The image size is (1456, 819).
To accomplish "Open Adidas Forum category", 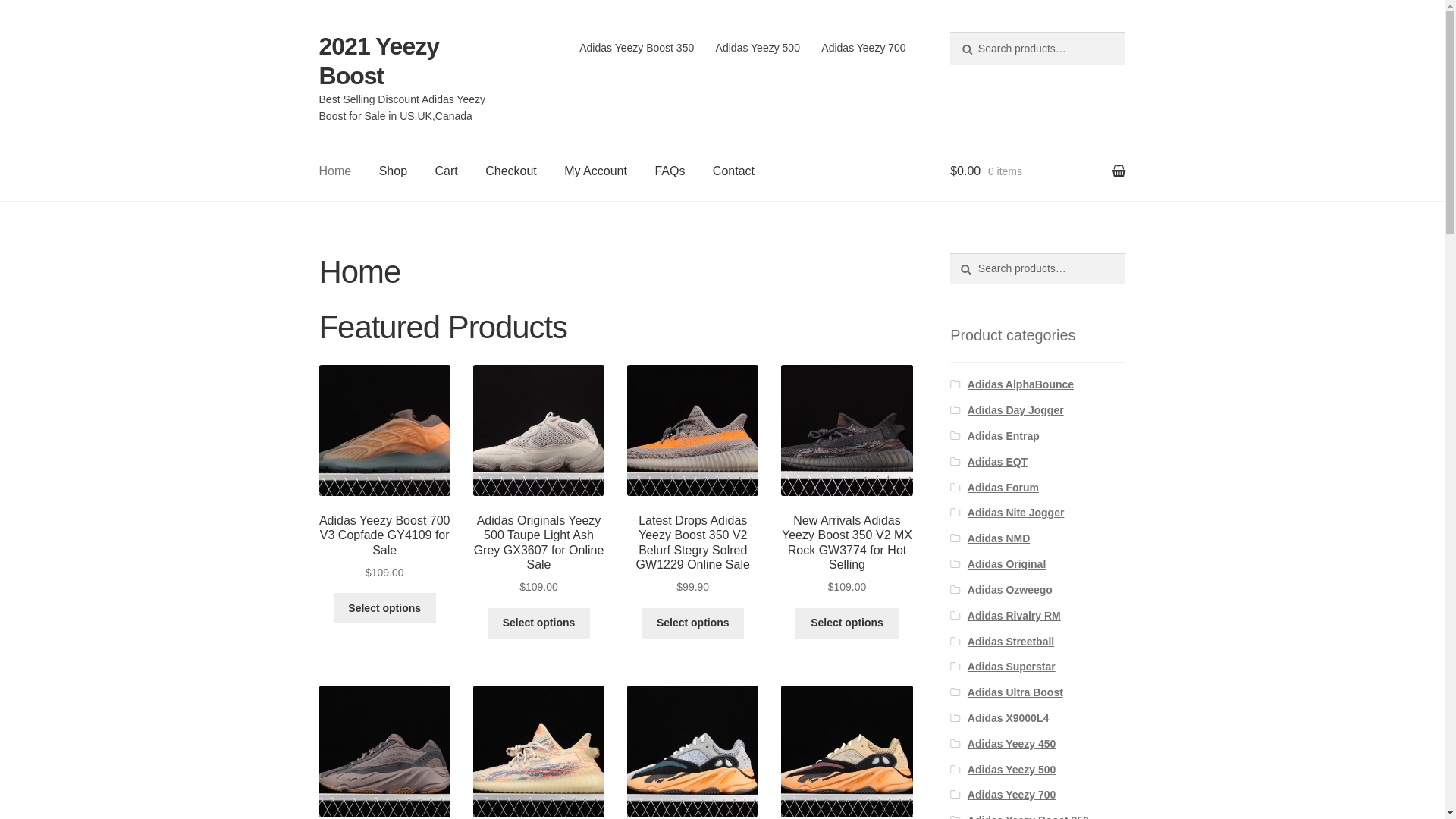I will click(x=1003, y=488).
